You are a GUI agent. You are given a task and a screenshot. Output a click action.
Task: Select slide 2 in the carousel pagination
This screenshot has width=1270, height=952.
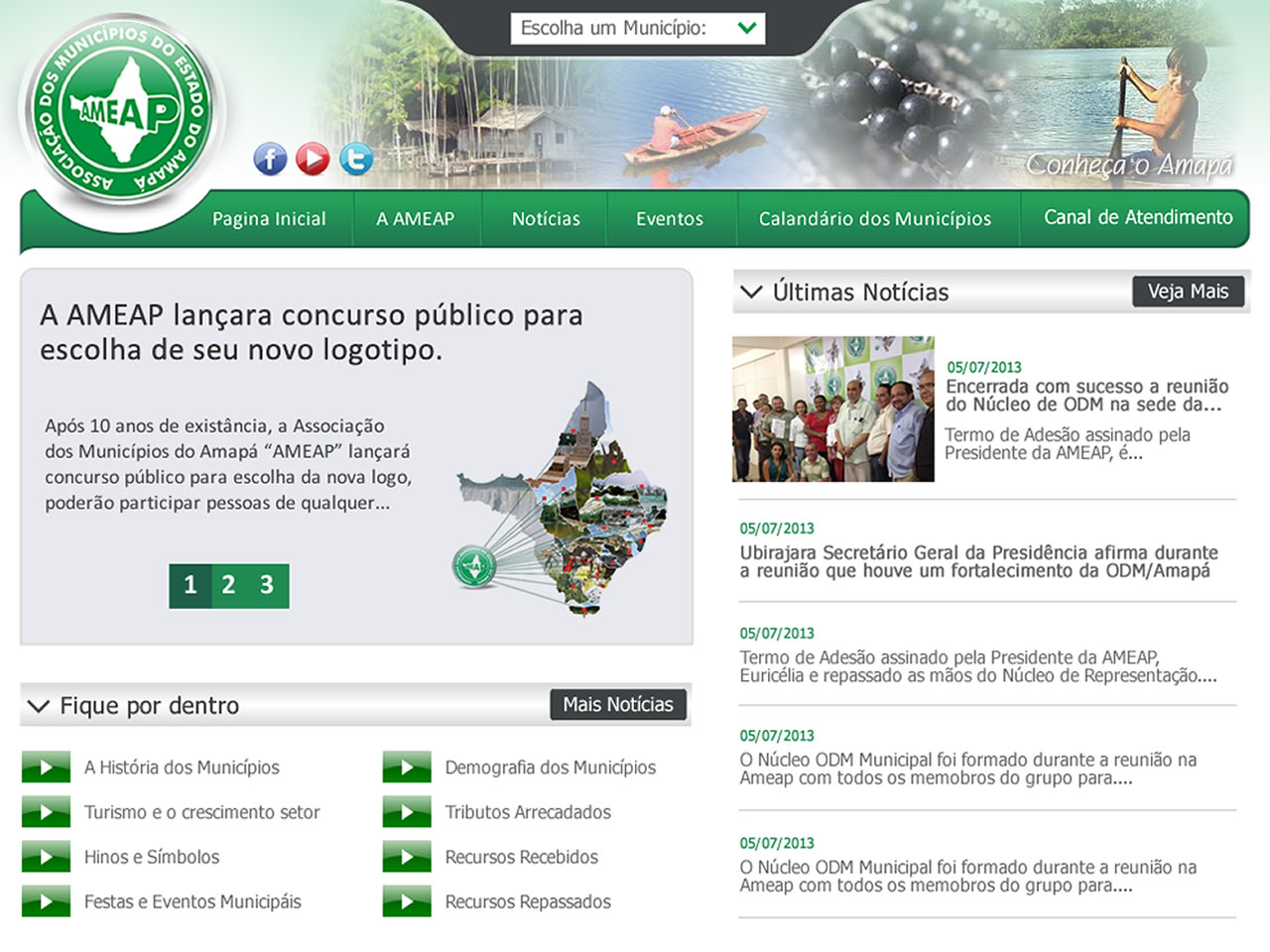point(228,586)
